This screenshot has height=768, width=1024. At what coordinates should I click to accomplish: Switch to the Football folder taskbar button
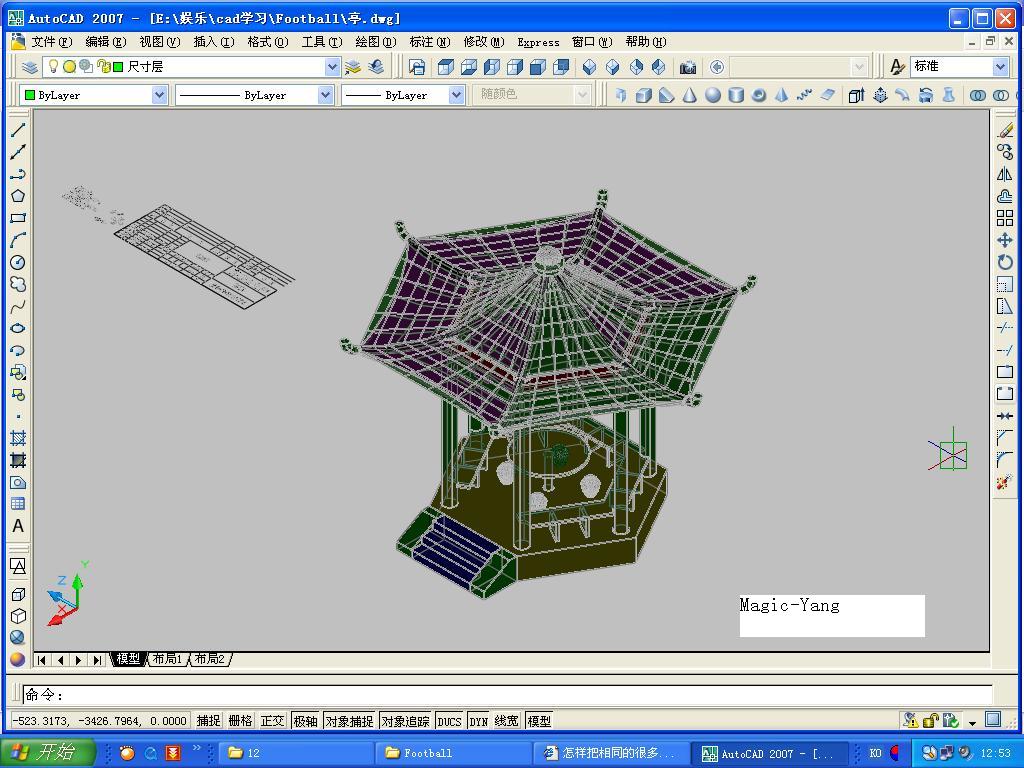[x=453, y=753]
